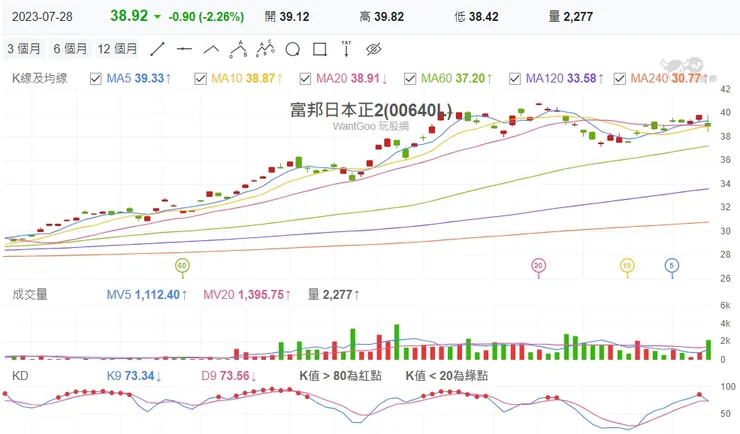The width and height of the screenshot is (740, 434).
Task: Click the open price 開 39.12
Action: [287, 17]
